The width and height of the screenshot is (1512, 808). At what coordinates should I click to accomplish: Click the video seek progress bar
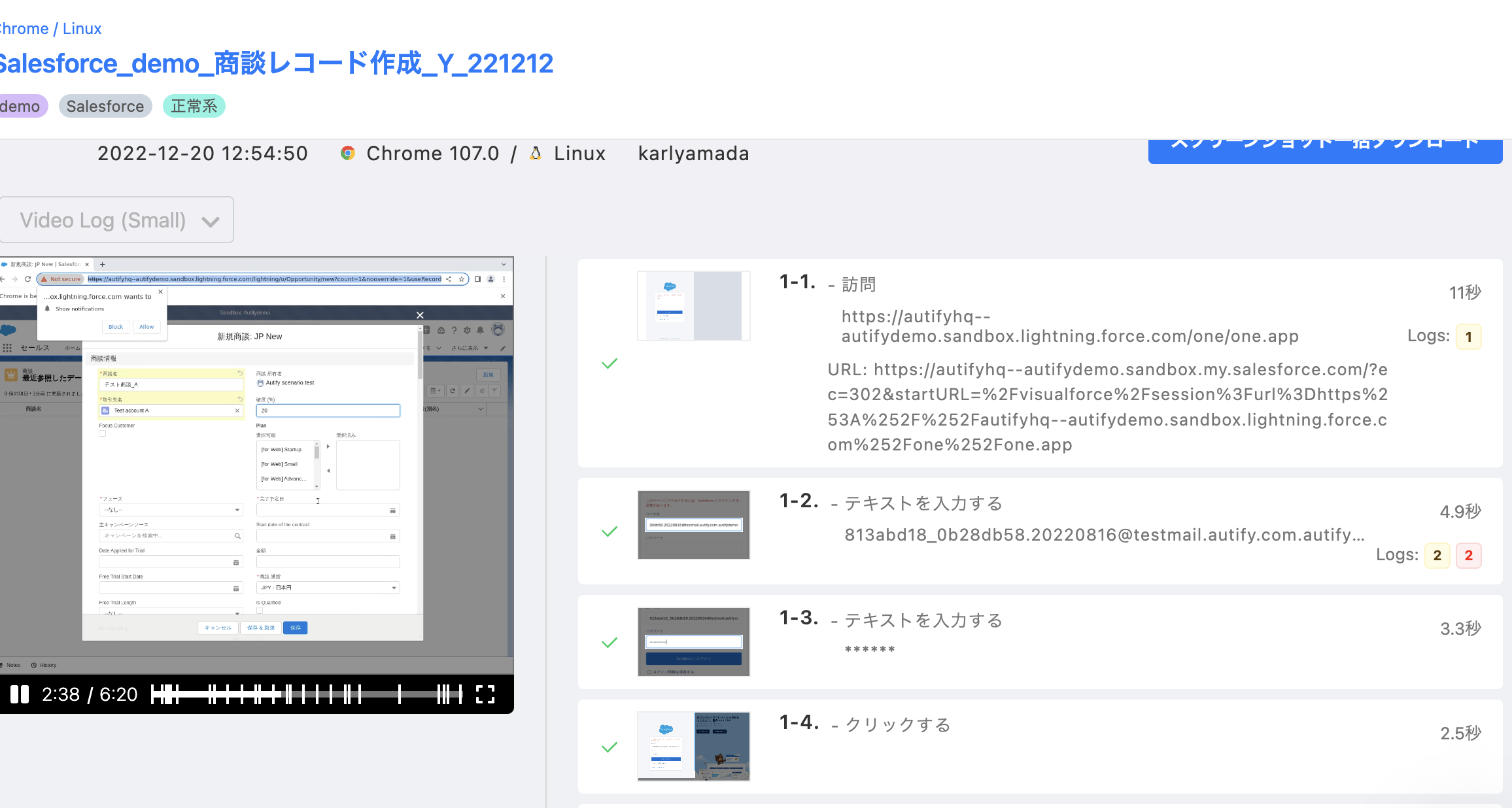point(307,694)
